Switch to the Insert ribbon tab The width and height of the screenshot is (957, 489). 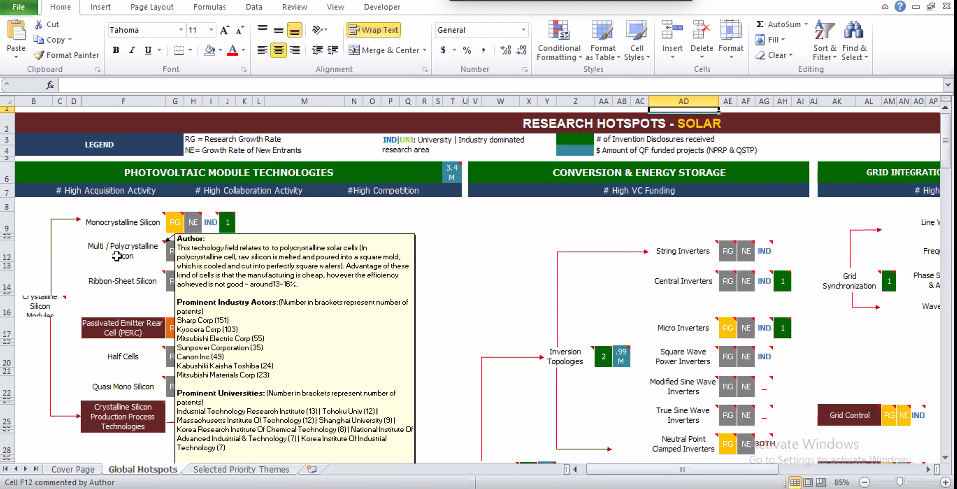point(100,7)
